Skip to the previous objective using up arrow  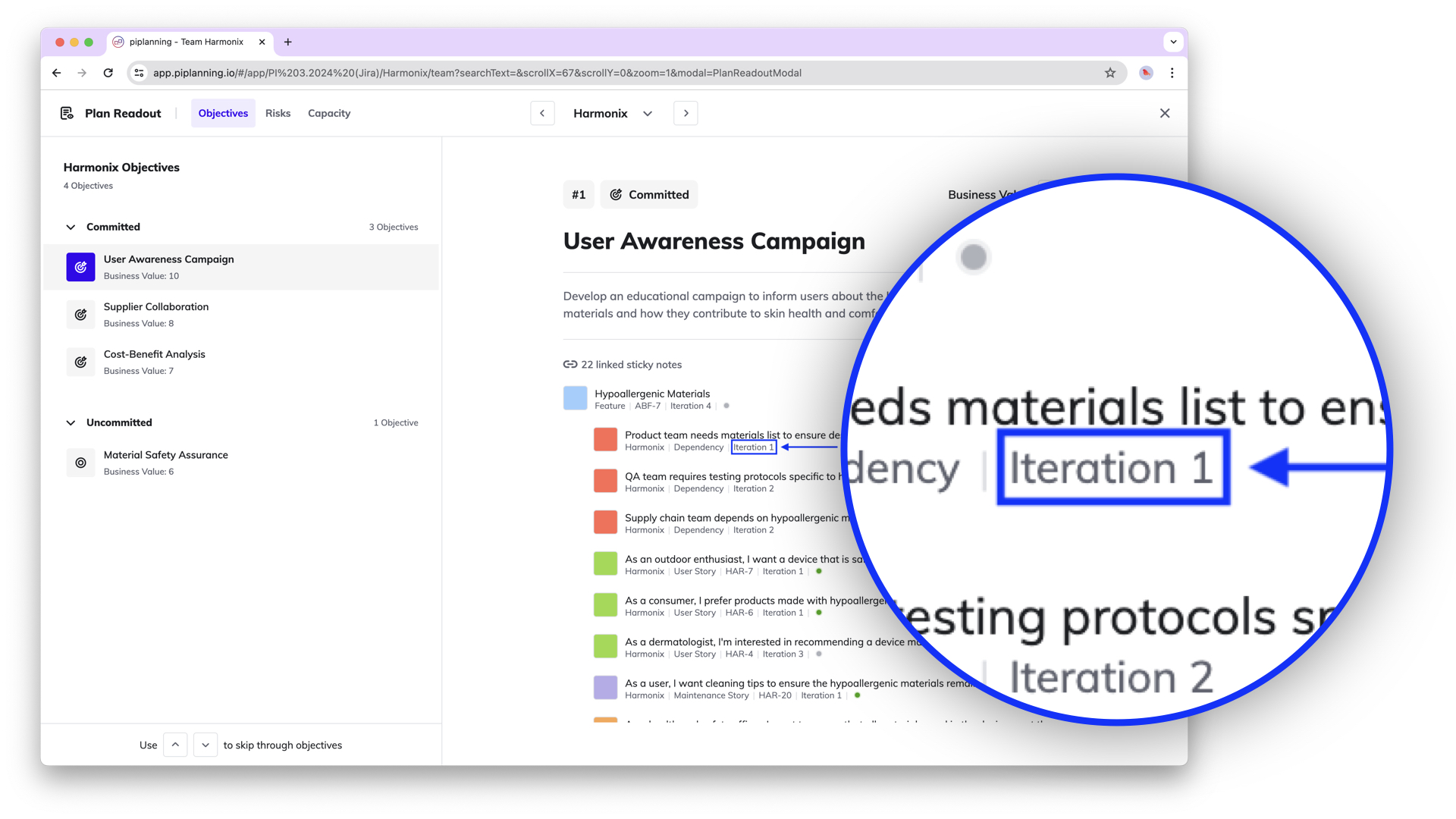[x=175, y=745]
